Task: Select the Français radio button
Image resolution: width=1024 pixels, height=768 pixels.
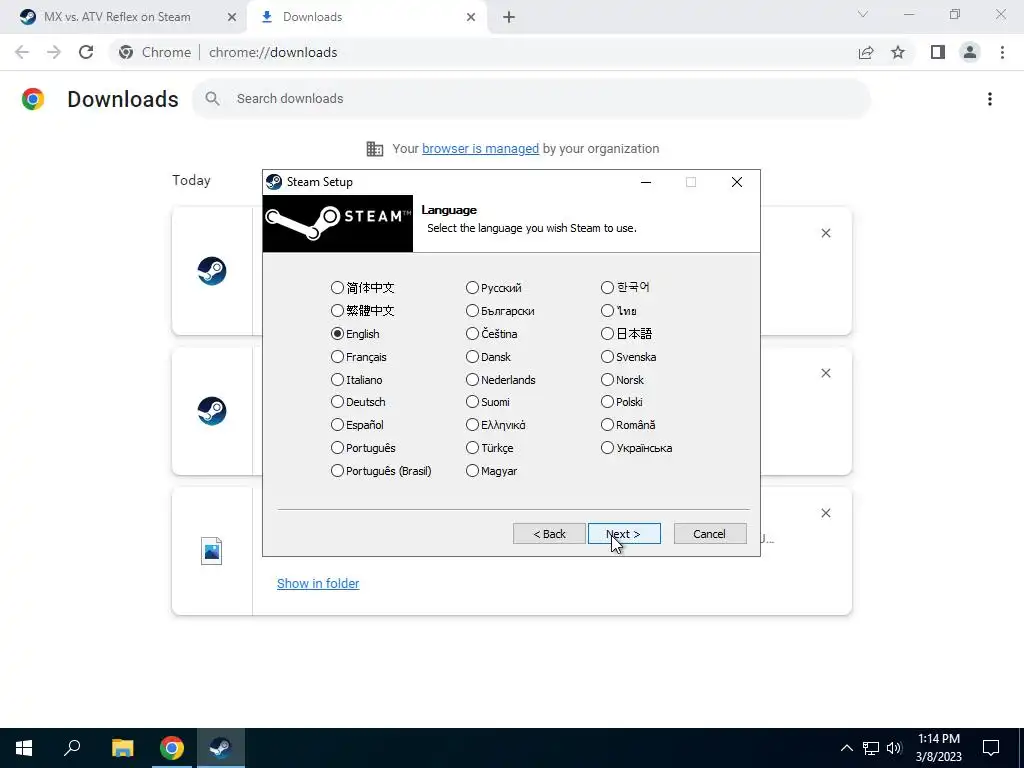Action: (337, 357)
